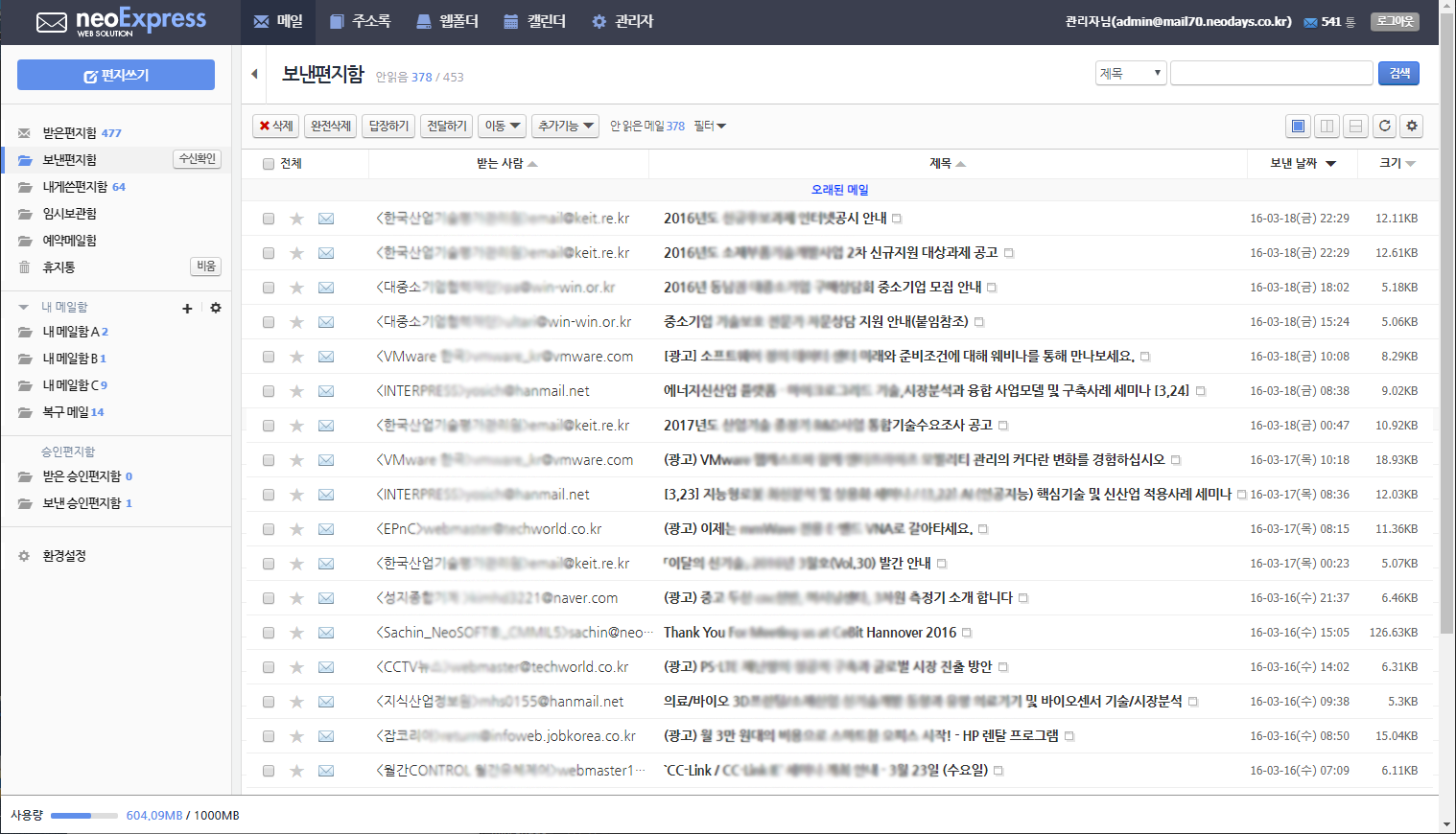Open 내 메일함 settings gear icon
This screenshot has height=834, width=1456.
216,308
